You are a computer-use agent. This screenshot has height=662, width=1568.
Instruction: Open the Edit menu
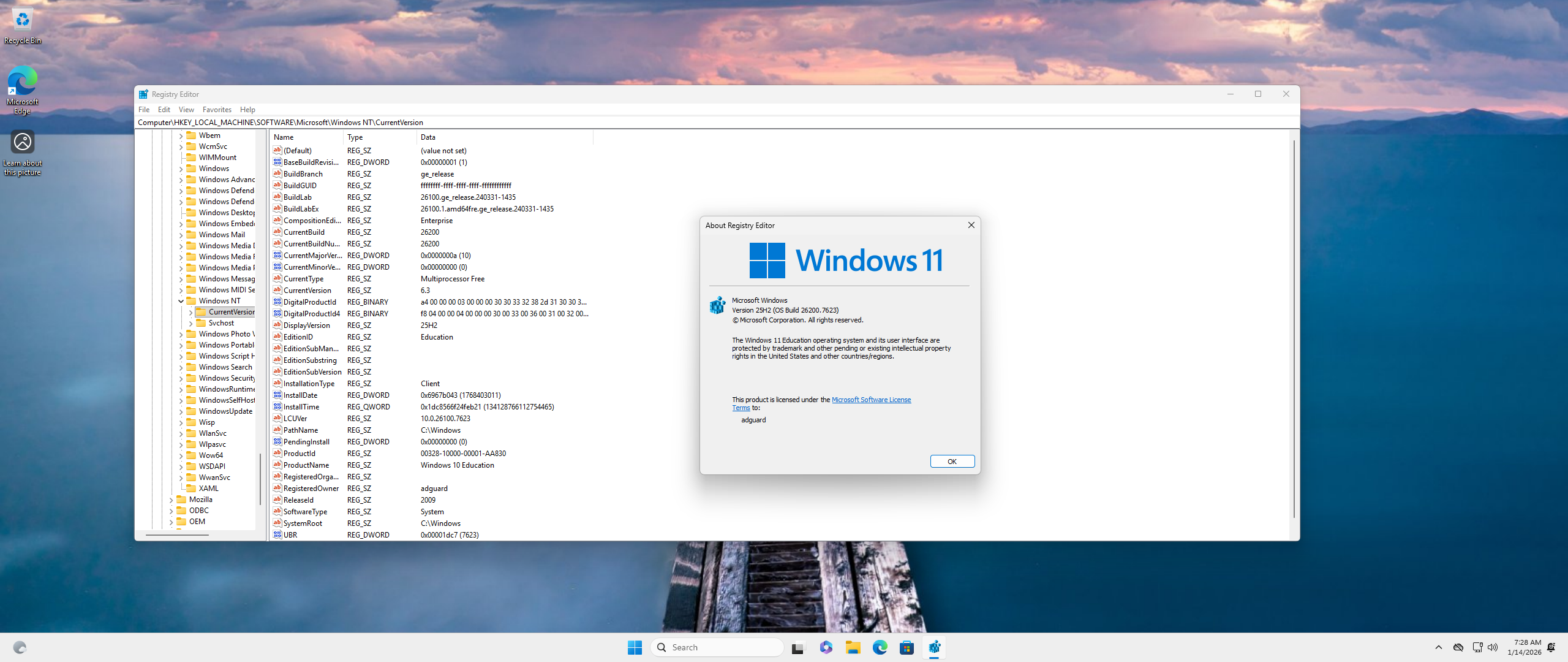click(x=164, y=110)
